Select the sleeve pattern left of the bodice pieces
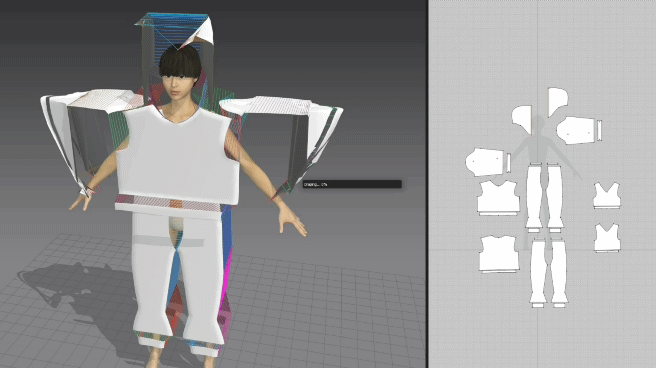The width and height of the screenshot is (656, 368). pyautogui.click(x=484, y=161)
